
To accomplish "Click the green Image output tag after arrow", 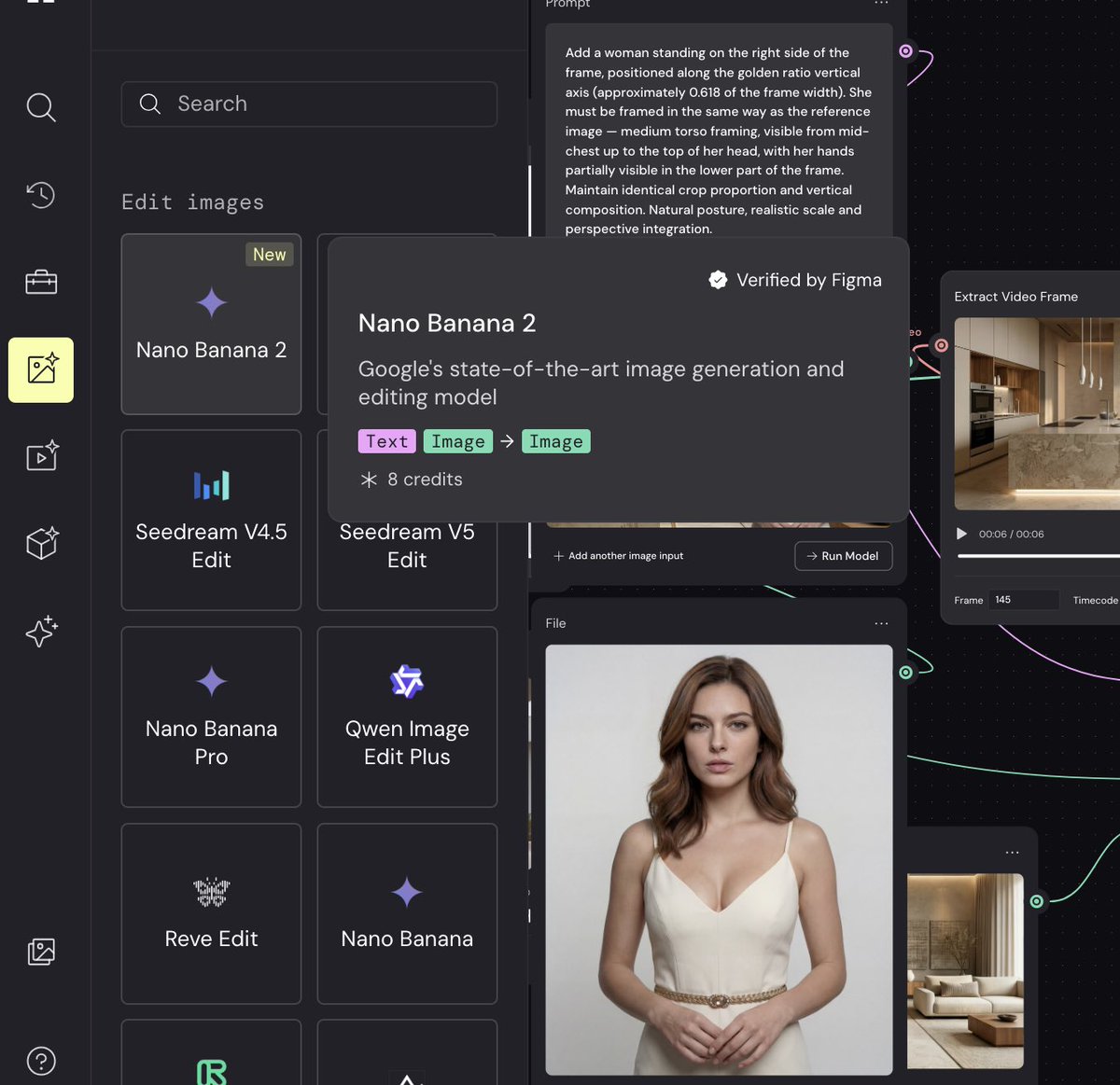I will click(x=556, y=441).
